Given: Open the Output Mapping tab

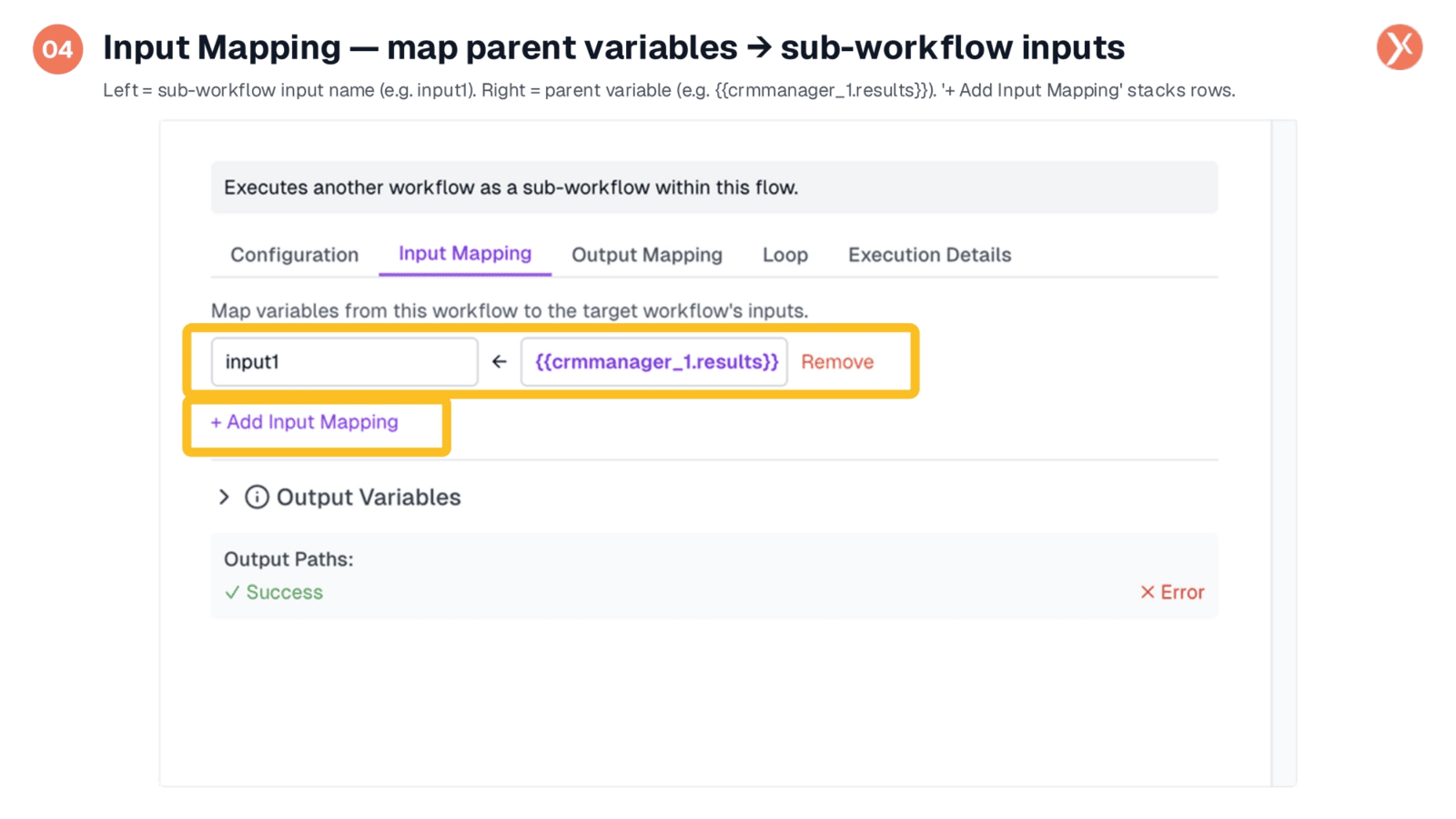Looking at the screenshot, I should 647,255.
